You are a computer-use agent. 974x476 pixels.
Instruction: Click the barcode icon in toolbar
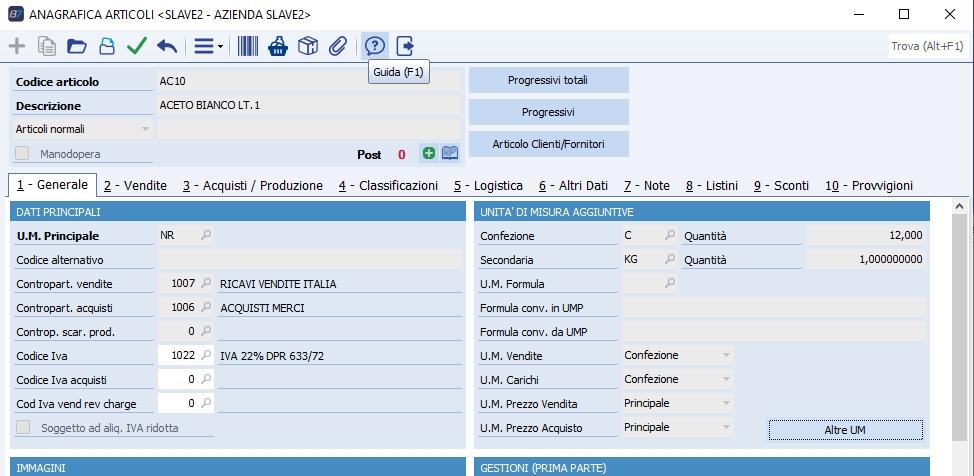click(248, 46)
